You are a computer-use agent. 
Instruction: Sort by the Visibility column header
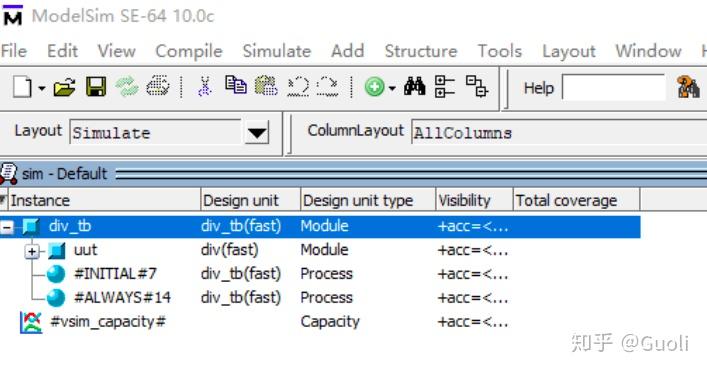click(475, 200)
